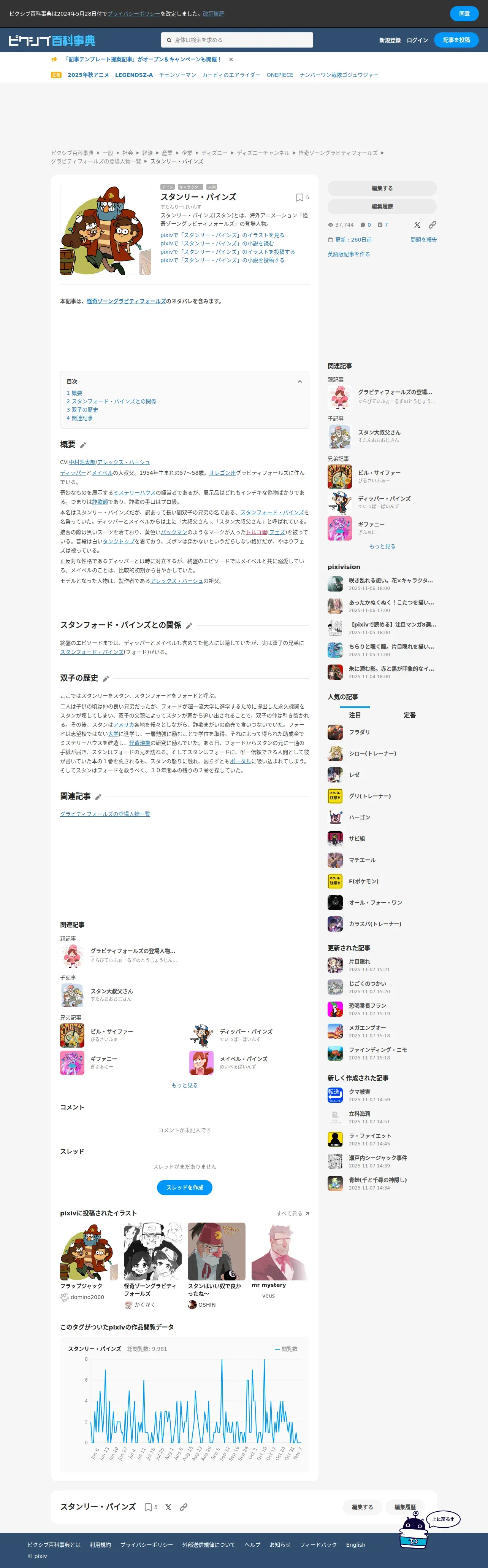Click 問題を報告 link

click(423, 240)
